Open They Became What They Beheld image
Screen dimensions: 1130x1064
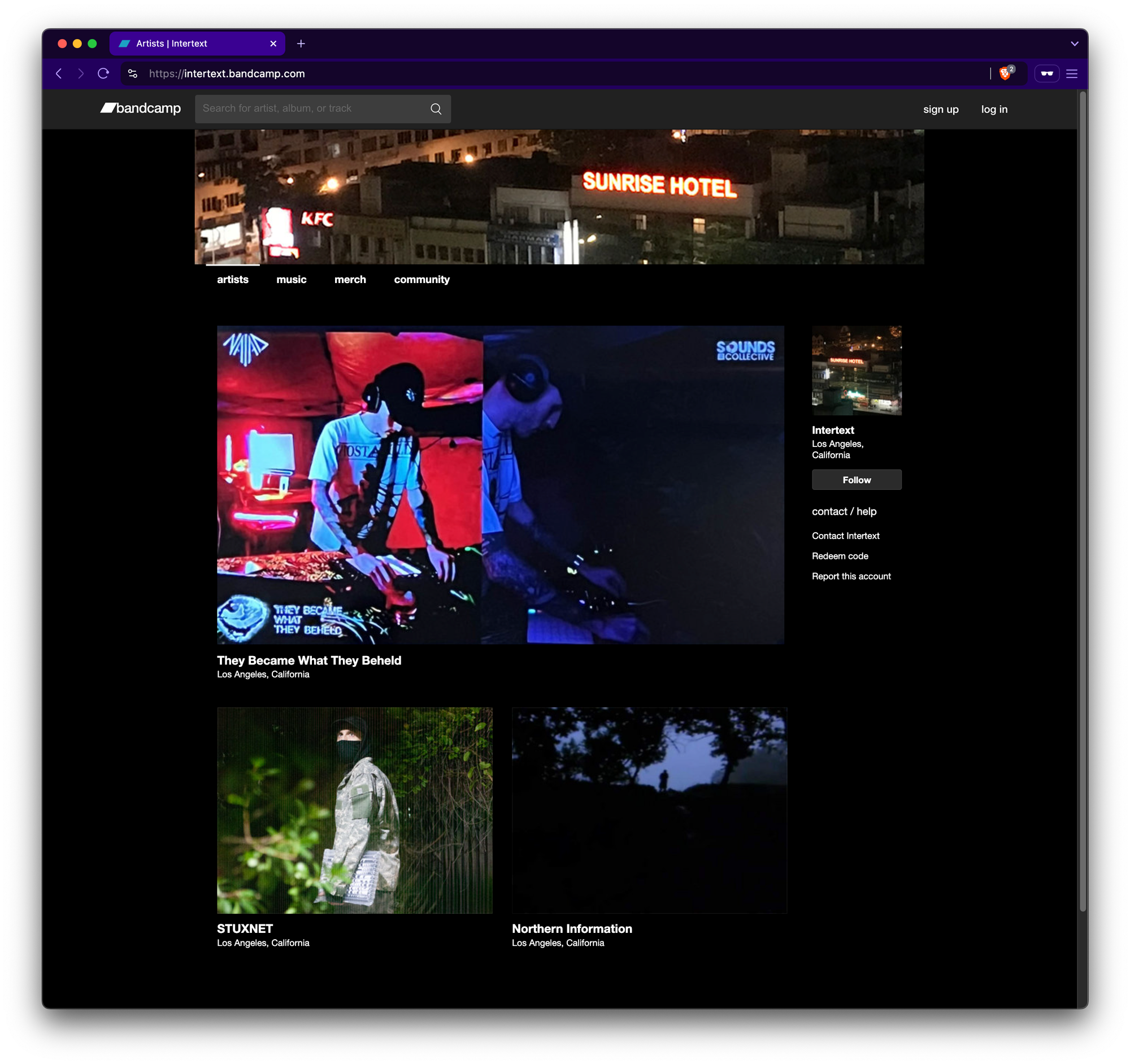pos(500,484)
